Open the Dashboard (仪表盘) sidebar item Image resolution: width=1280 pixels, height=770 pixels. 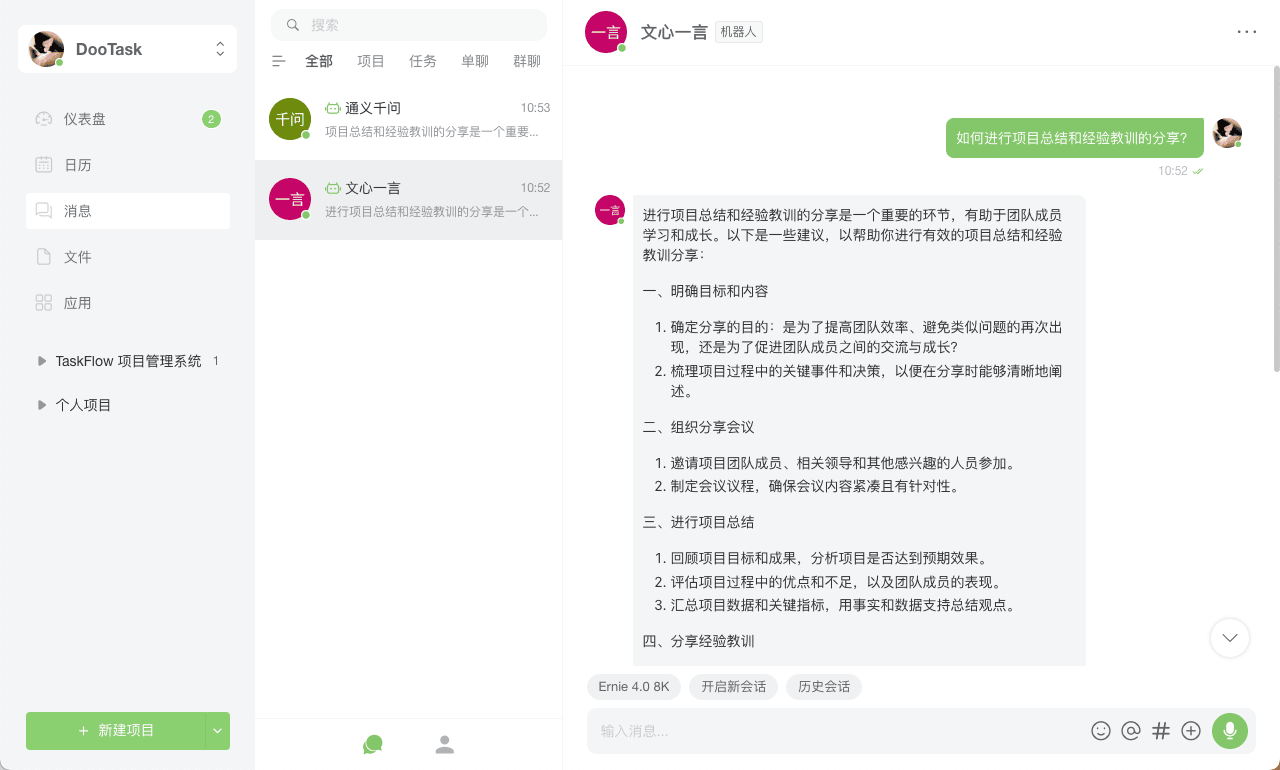point(128,119)
